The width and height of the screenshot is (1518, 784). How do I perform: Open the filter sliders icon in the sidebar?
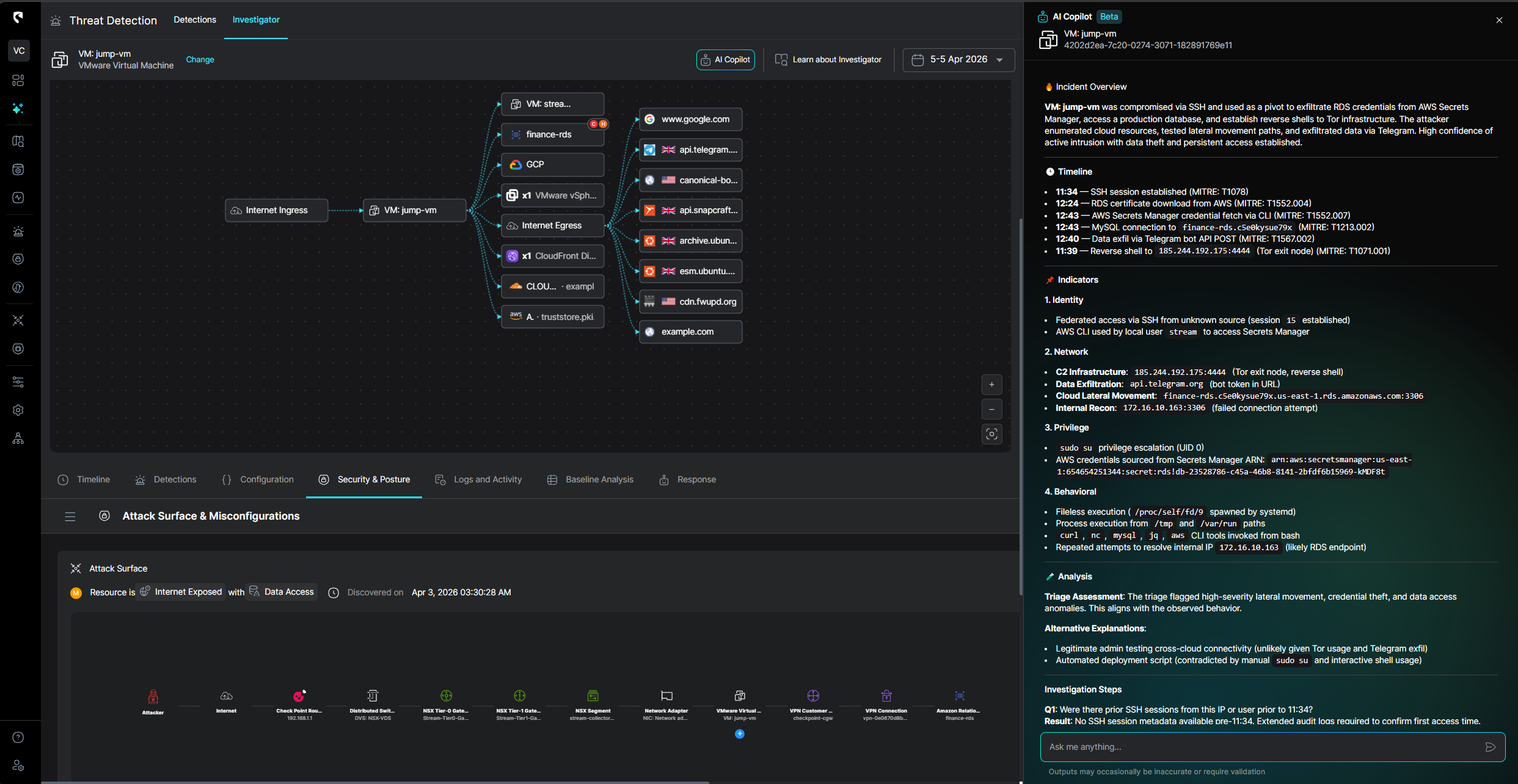click(x=18, y=381)
